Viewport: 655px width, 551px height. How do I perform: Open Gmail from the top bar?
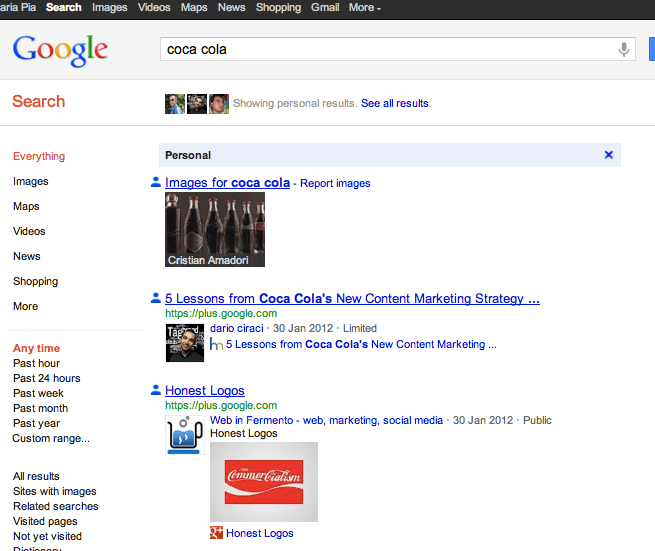(325, 8)
